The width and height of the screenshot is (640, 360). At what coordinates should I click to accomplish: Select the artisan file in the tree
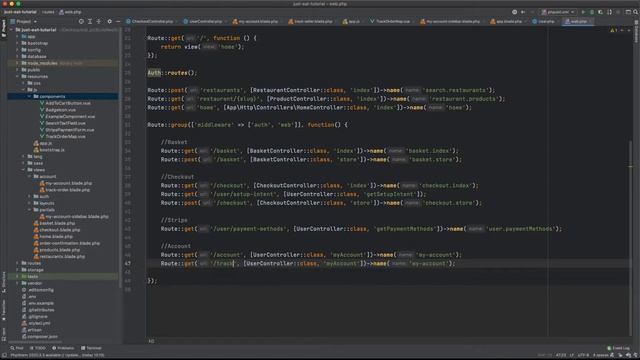pyautogui.click(x=34, y=330)
